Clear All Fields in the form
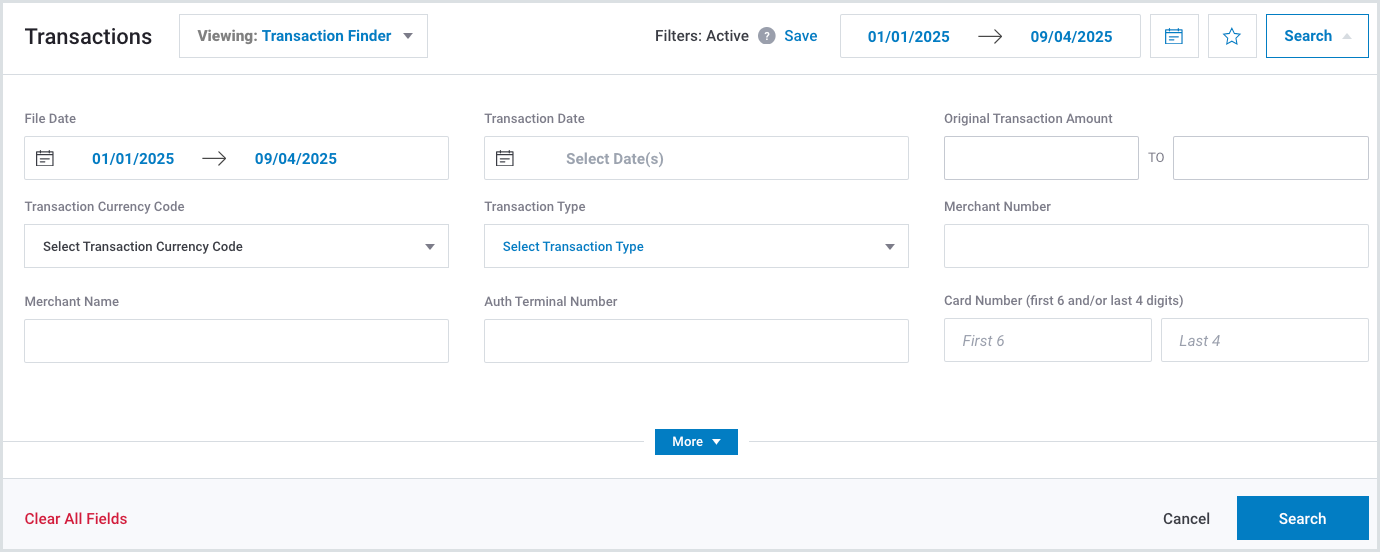This screenshot has height=552, width=1380. [x=76, y=518]
